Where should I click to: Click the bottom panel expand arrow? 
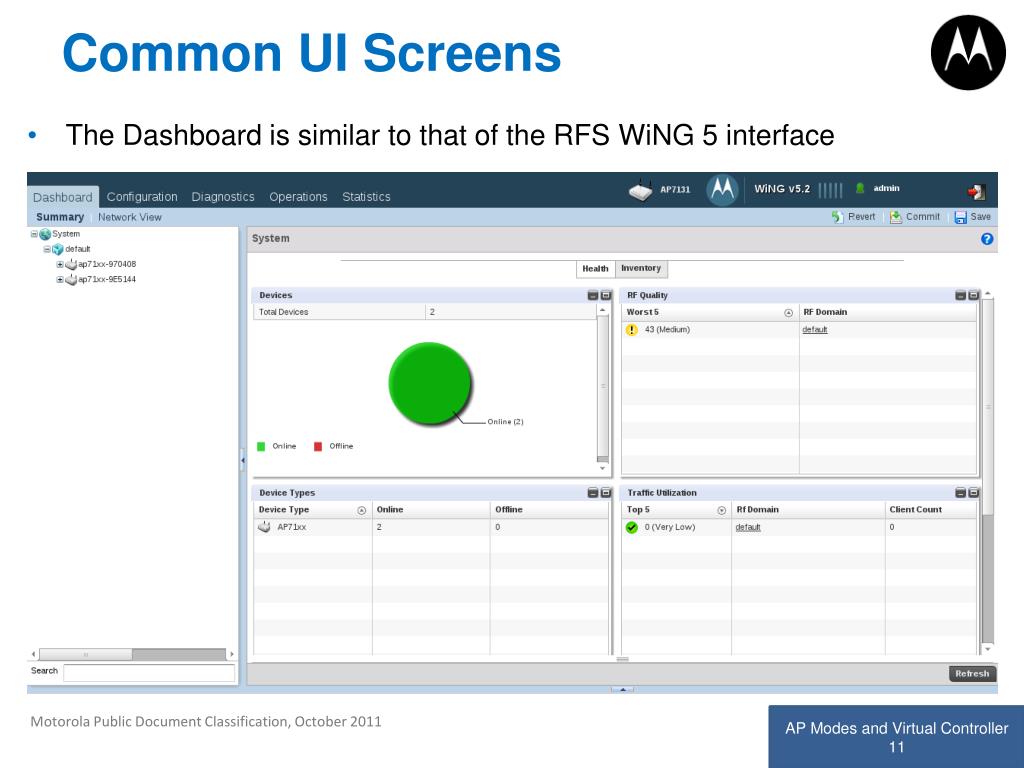pos(622,689)
